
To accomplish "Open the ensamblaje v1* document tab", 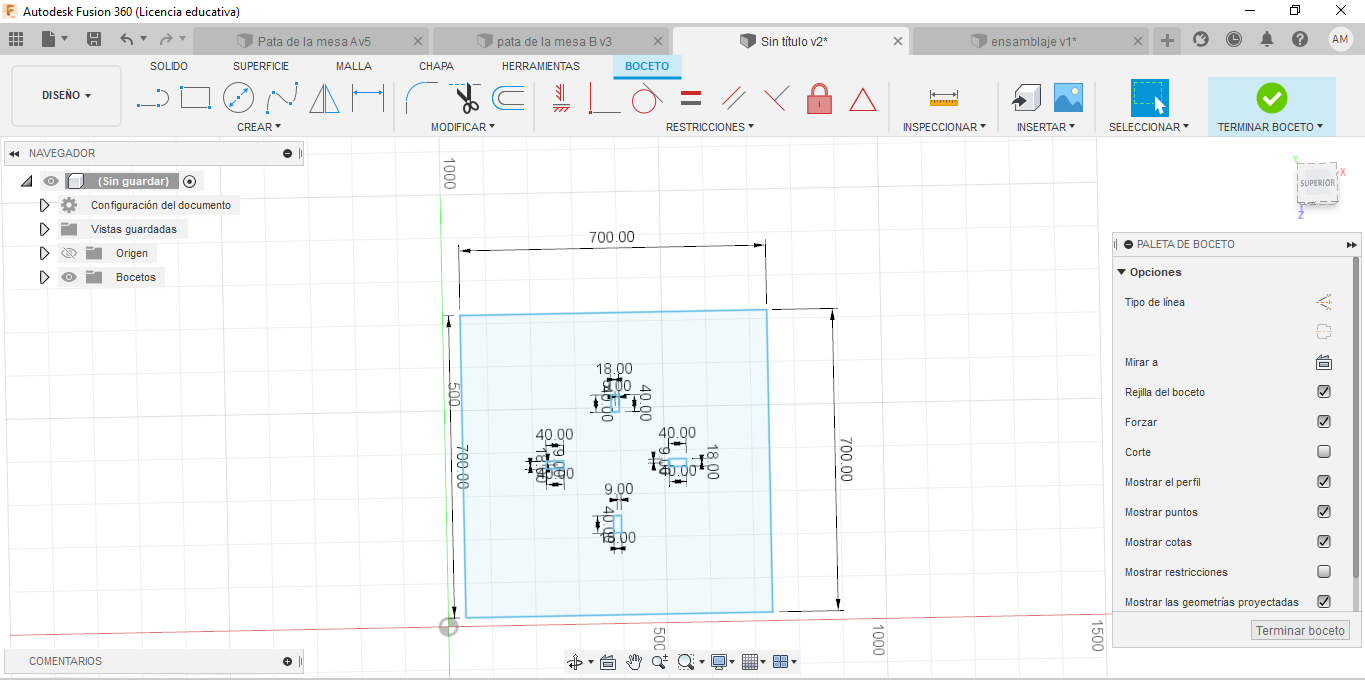I will 1033,41.
